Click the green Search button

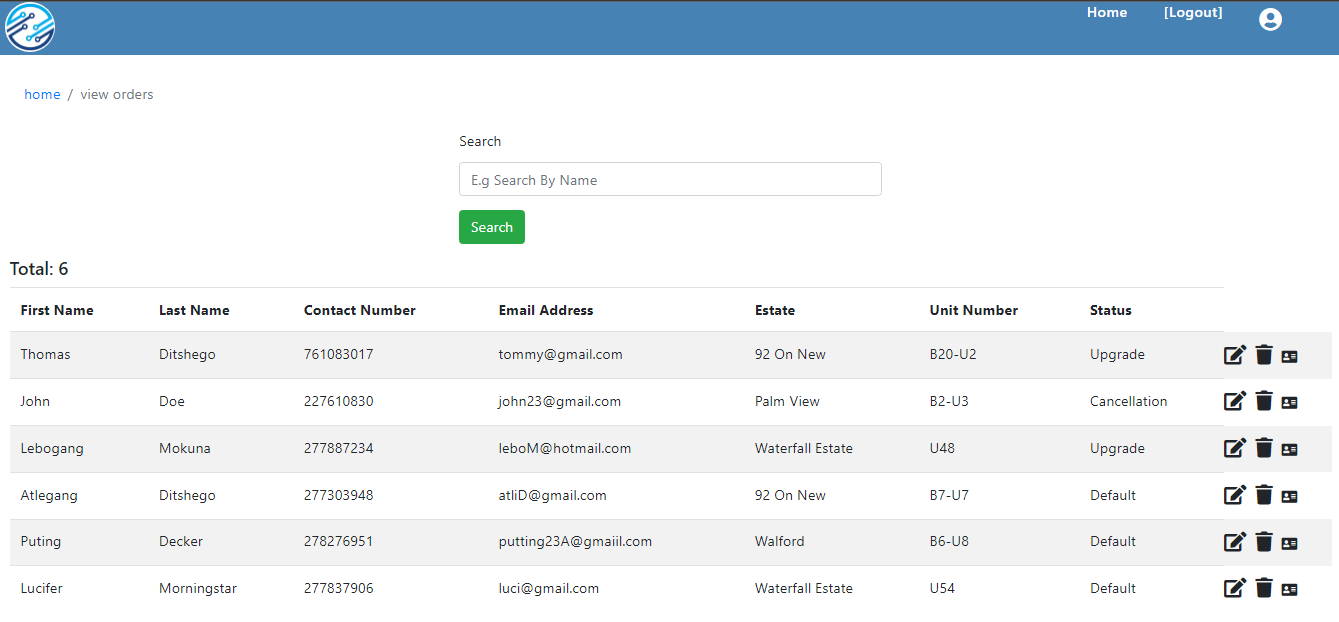pos(492,227)
